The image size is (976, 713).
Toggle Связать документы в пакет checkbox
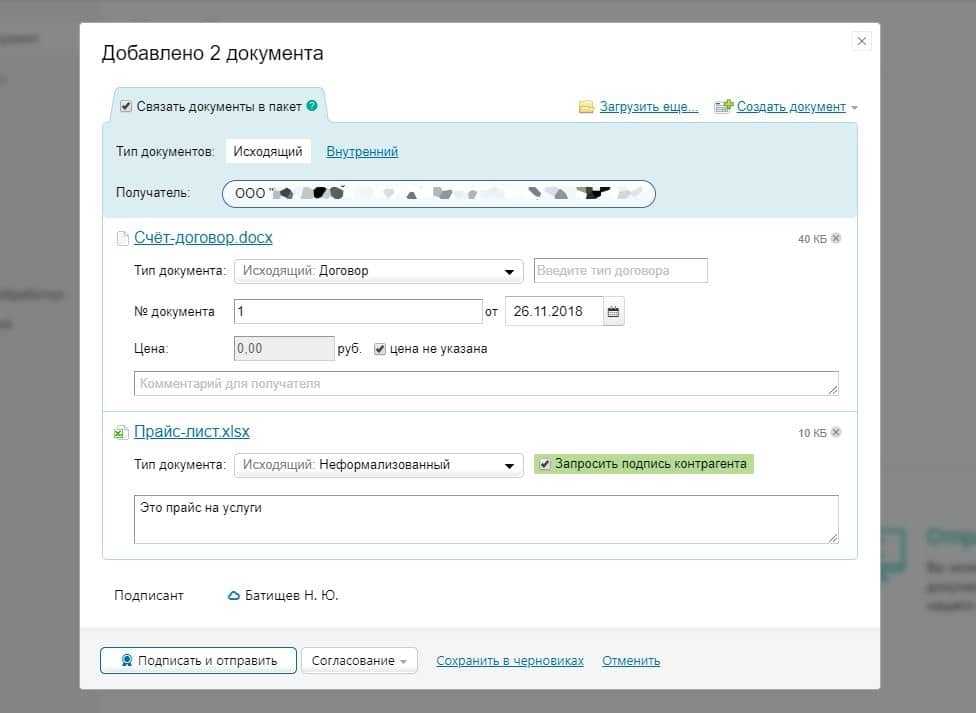[x=126, y=106]
